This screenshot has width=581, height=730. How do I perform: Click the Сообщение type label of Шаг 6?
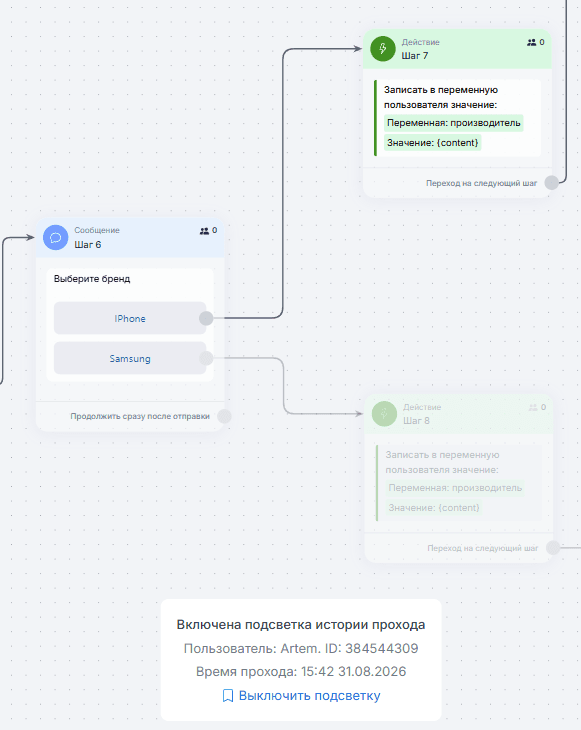(x=97, y=230)
